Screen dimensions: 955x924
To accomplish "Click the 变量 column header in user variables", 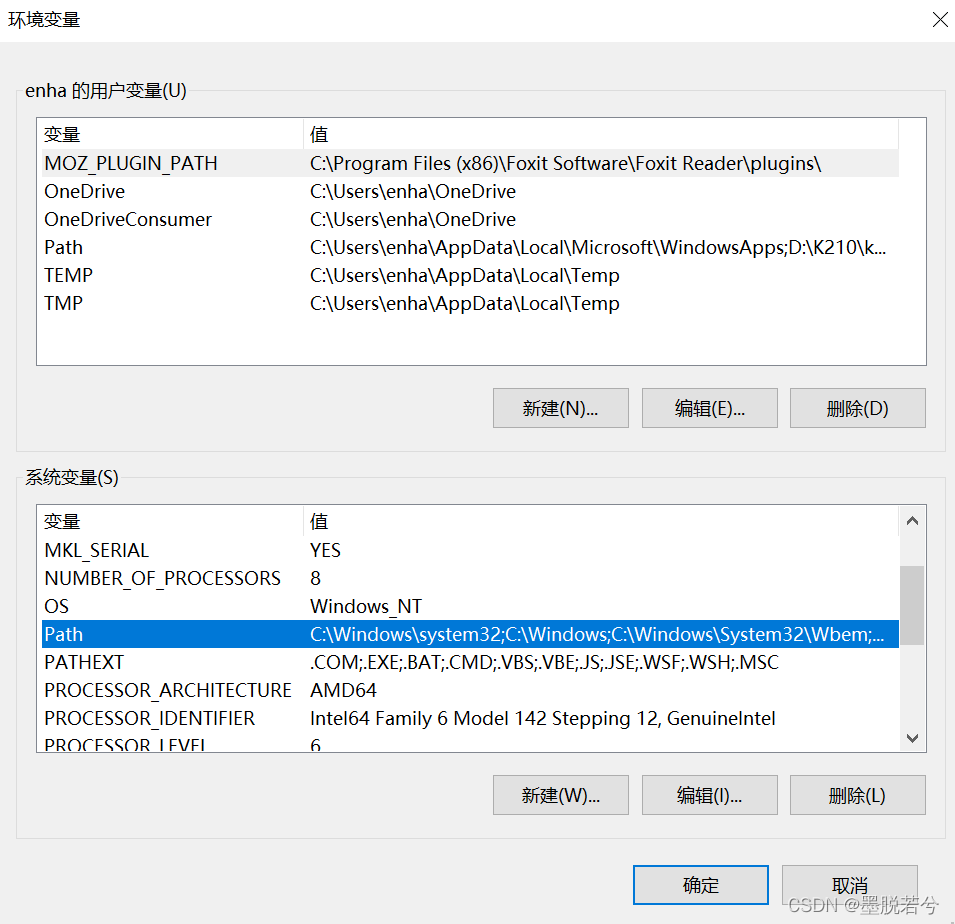I will coord(172,134).
